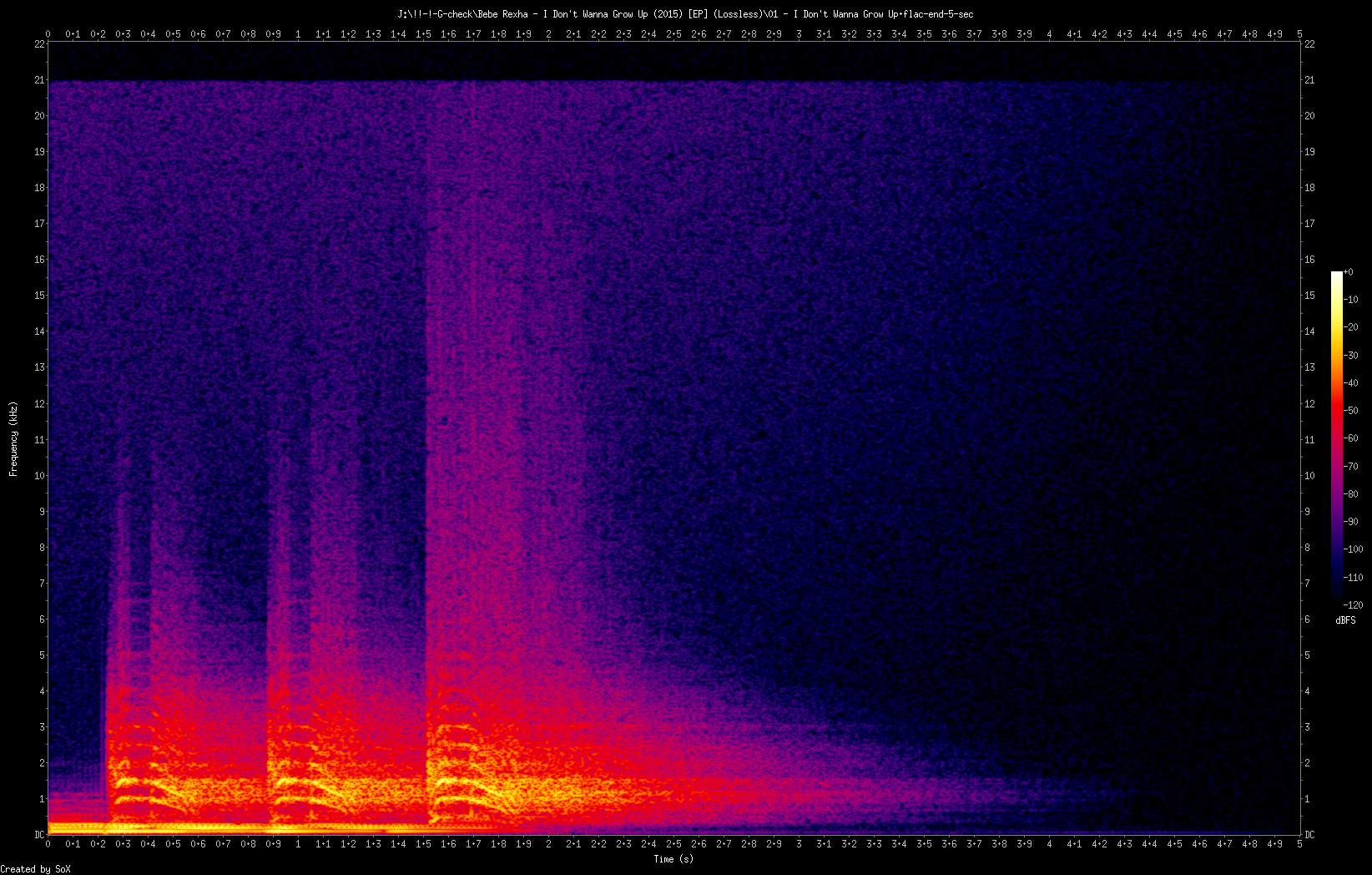This screenshot has width=1372, height=875.
Task: Click the '-80' value on the dBFS scale
Action: 1351,494
